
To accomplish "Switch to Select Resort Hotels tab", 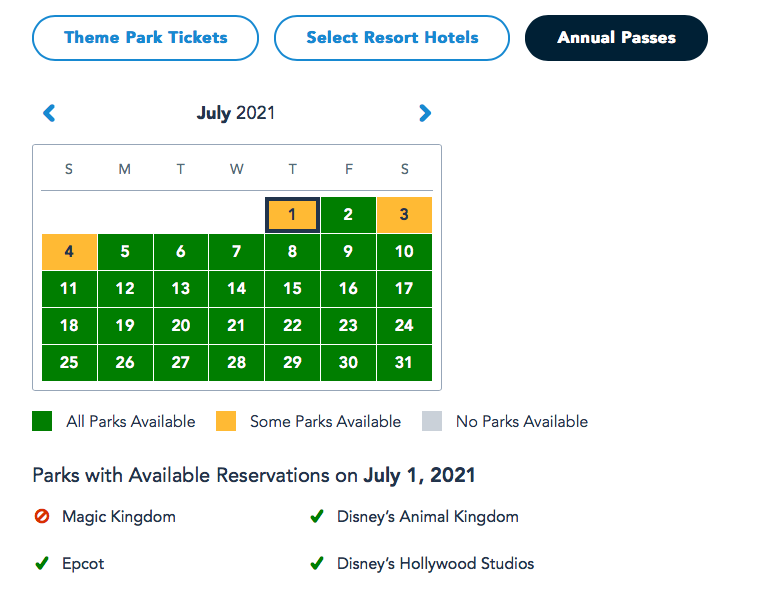I will pos(392,38).
